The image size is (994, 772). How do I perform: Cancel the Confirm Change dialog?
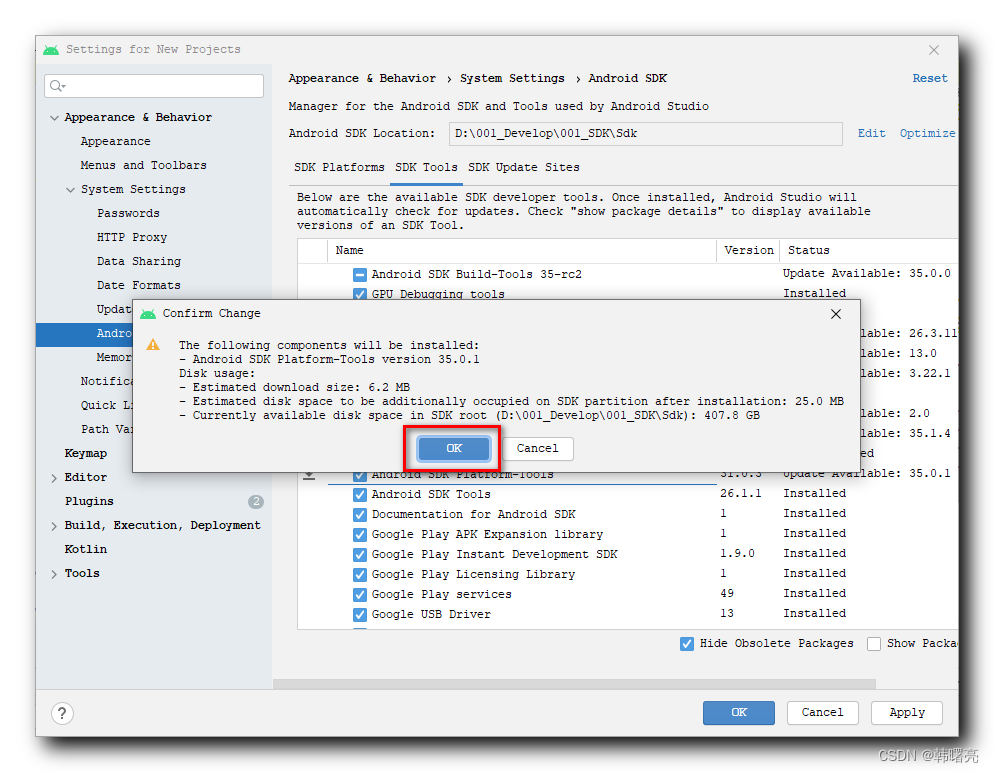pyautogui.click(x=538, y=448)
